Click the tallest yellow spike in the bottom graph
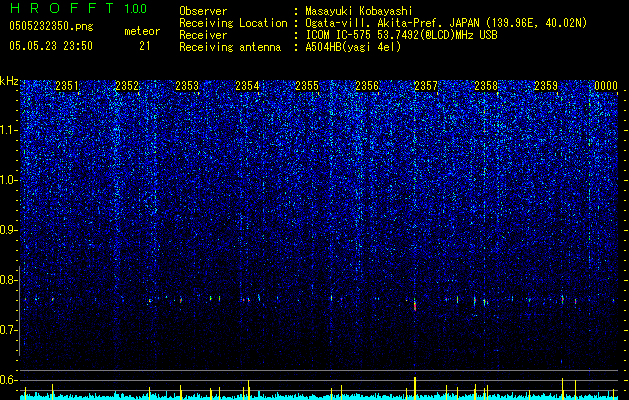The width and height of the screenshot is (629, 400). coord(415,388)
